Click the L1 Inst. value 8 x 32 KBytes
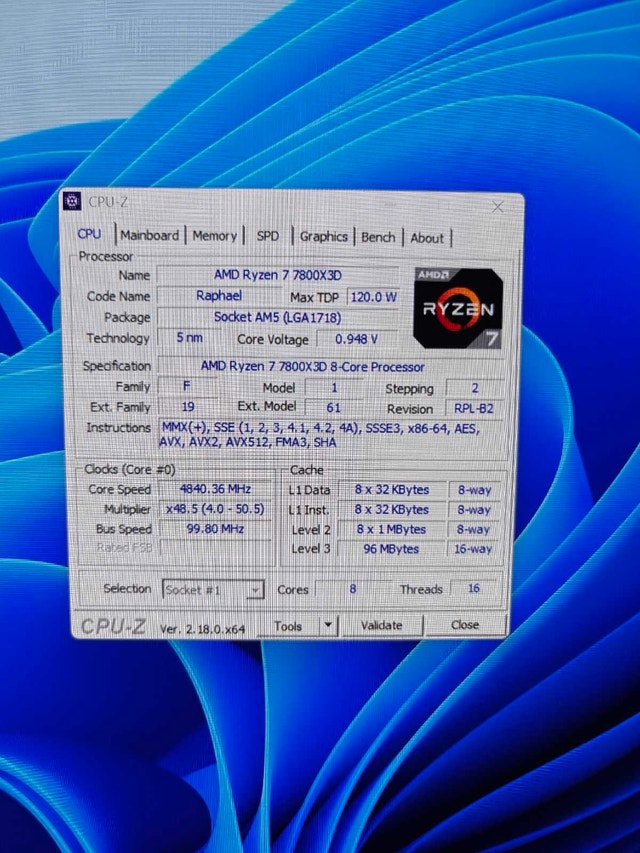This screenshot has height=853, width=640. tap(392, 510)
